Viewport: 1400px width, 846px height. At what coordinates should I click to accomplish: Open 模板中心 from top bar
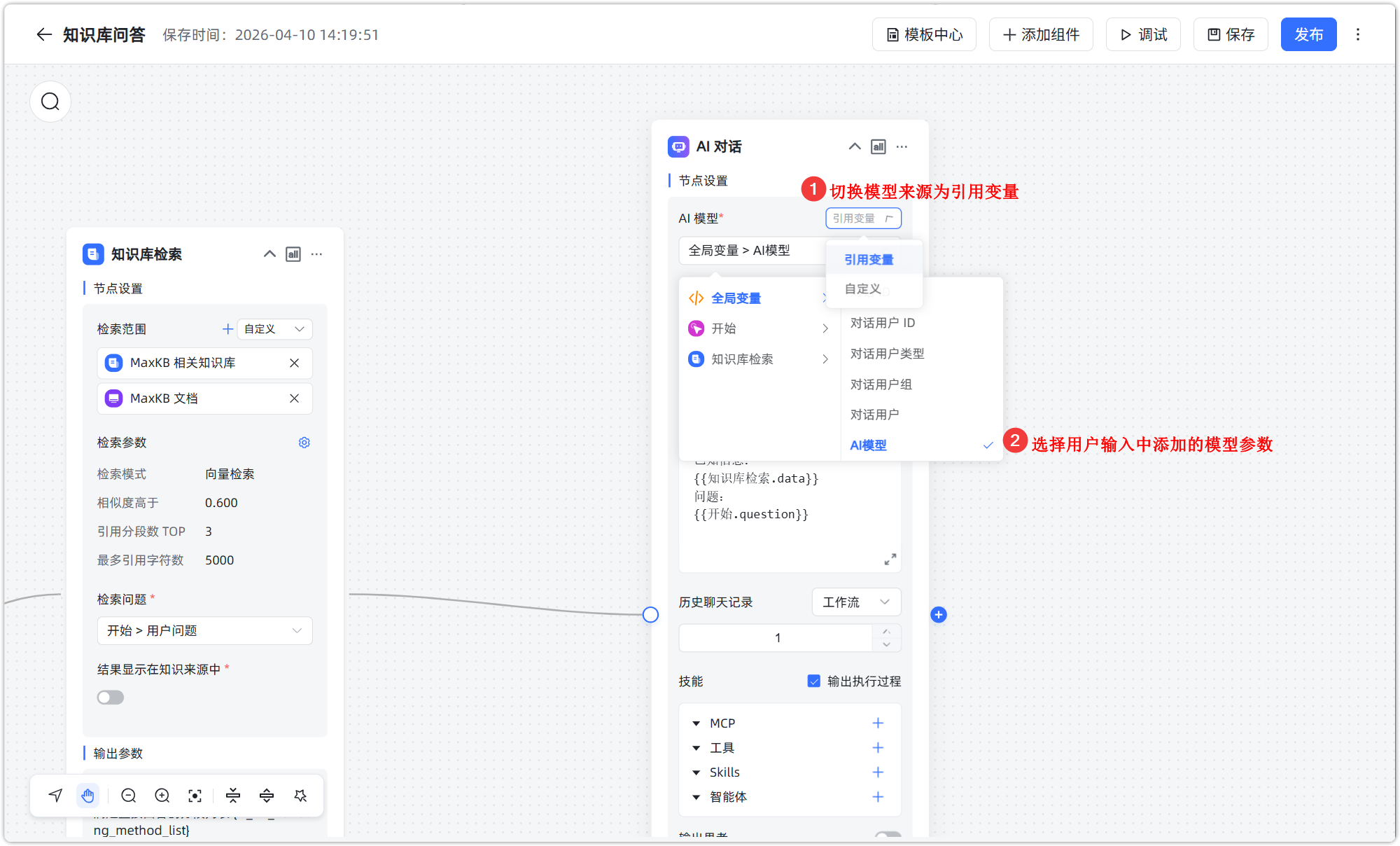point(924,34)
